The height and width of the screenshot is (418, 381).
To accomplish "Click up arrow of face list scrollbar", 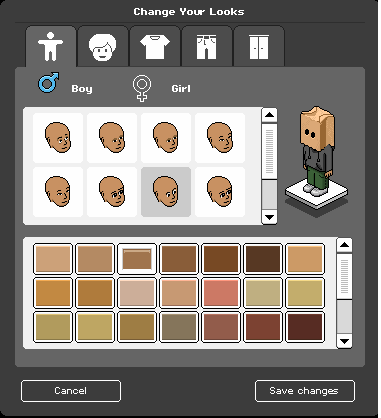I will (269, 115).
